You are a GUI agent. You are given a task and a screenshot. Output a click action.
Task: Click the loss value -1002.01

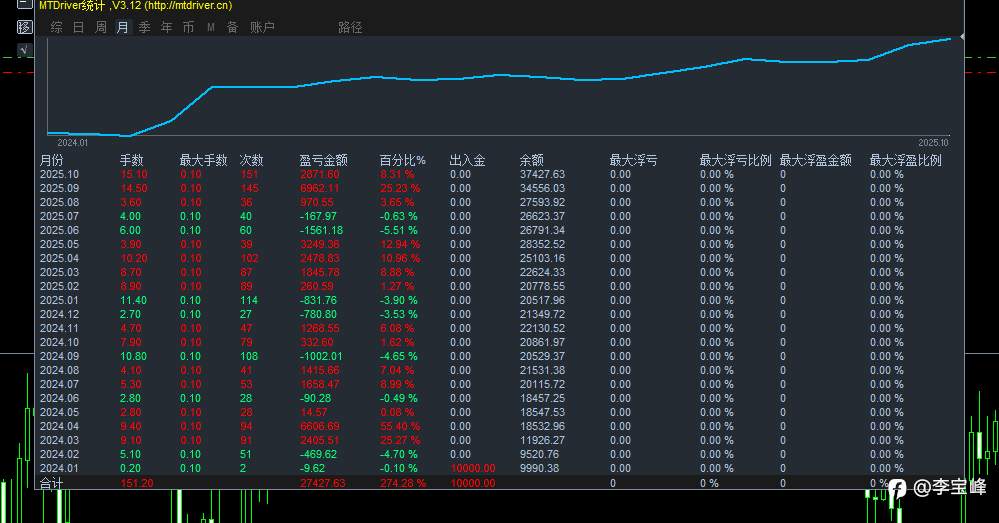(321, 356)
